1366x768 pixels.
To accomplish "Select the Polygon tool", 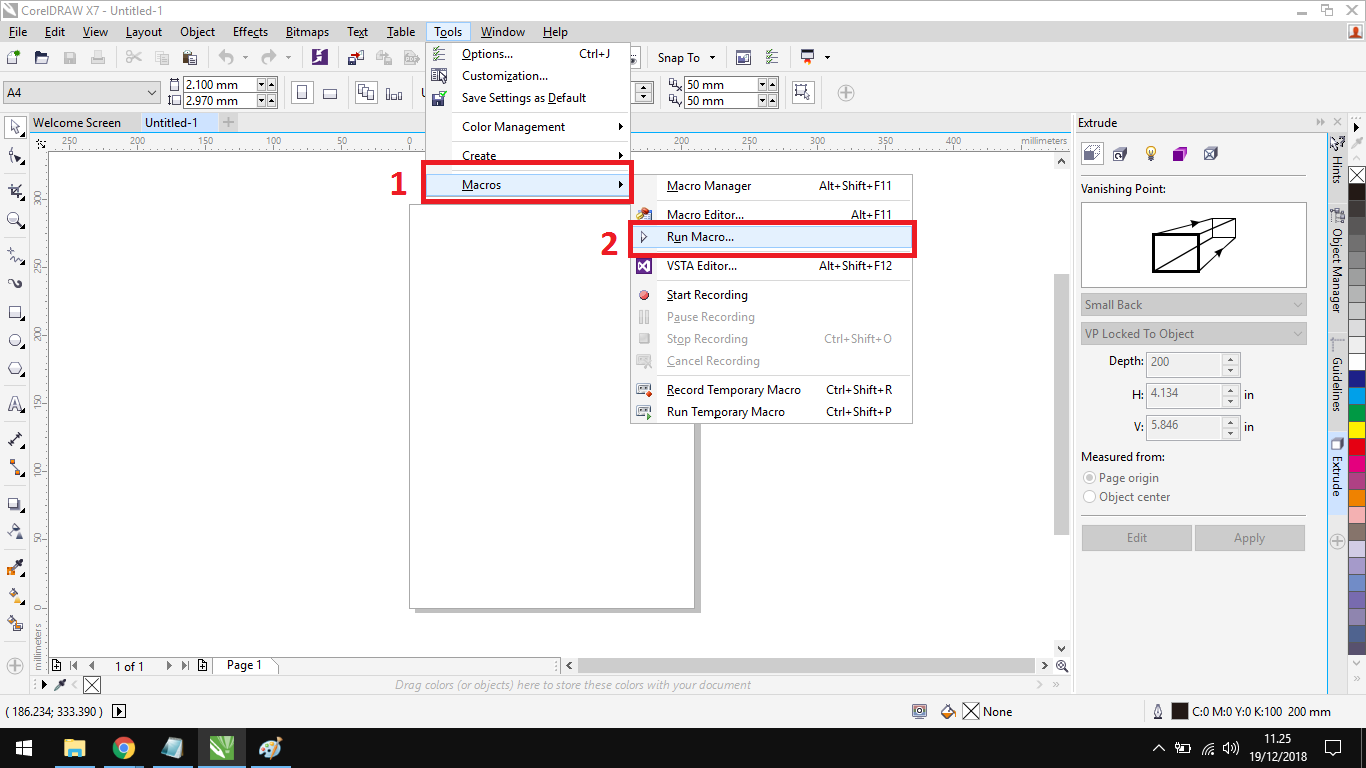I will pos(15,370).
